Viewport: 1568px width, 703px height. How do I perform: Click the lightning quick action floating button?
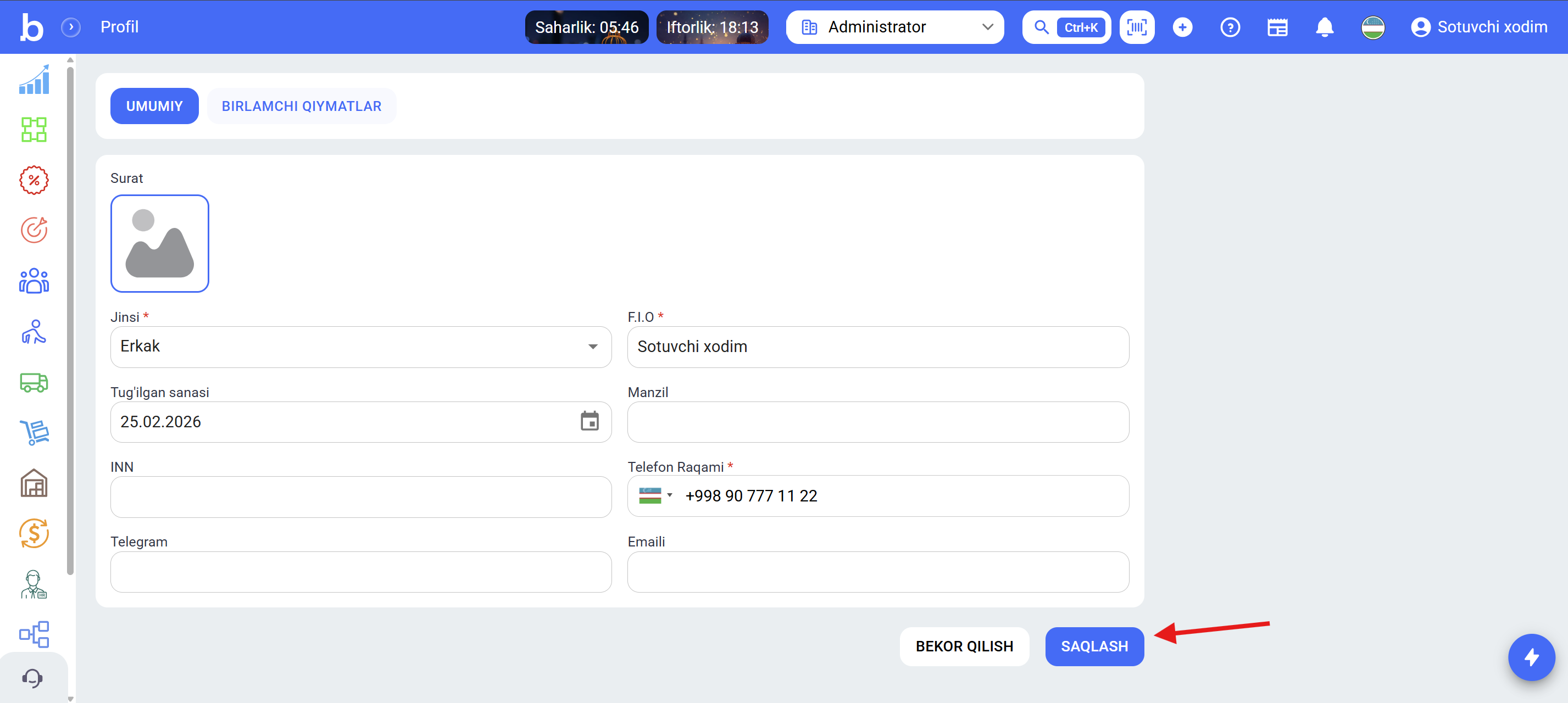tap(1531, 657)
